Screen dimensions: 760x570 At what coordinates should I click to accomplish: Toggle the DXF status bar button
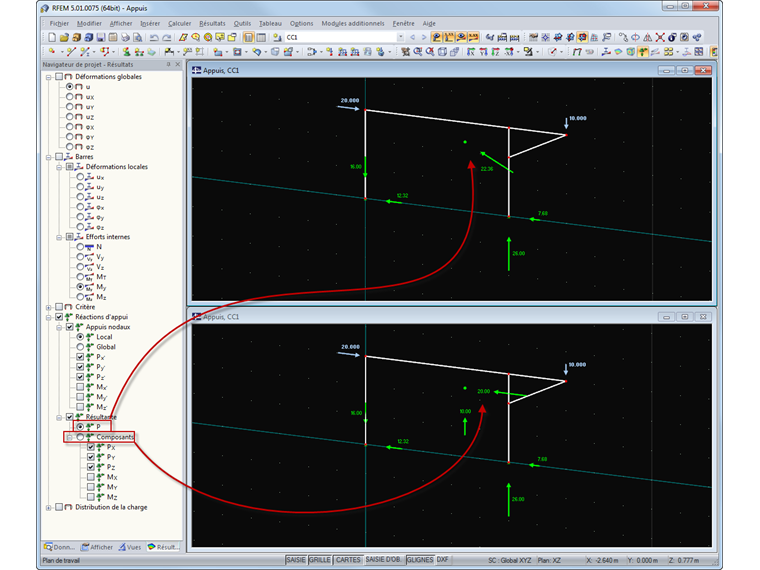(x=443, y=560)
